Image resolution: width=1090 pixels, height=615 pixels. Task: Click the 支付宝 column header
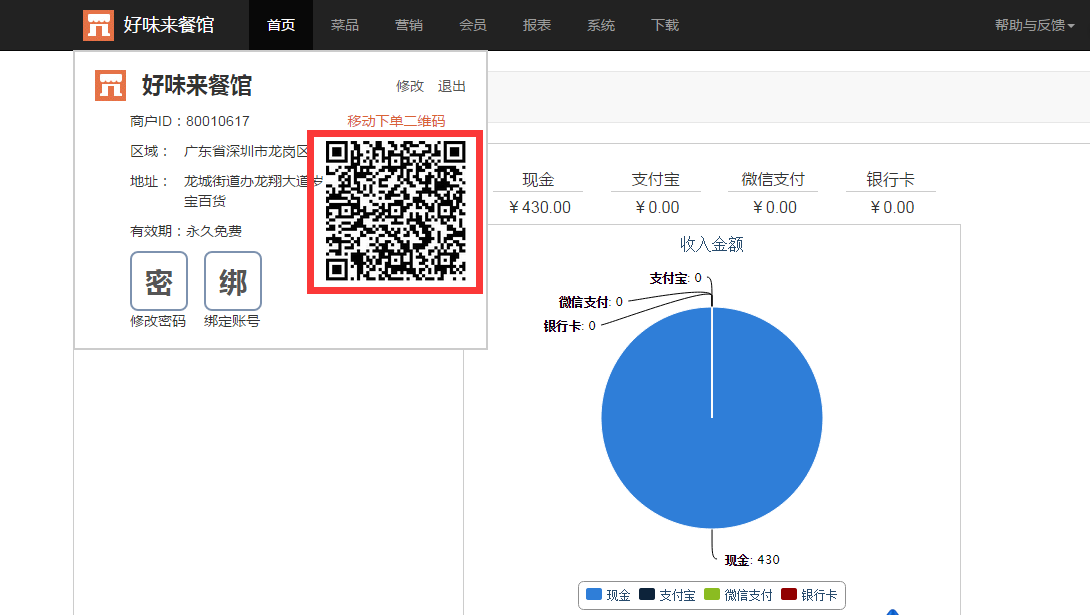coord(656,179)
